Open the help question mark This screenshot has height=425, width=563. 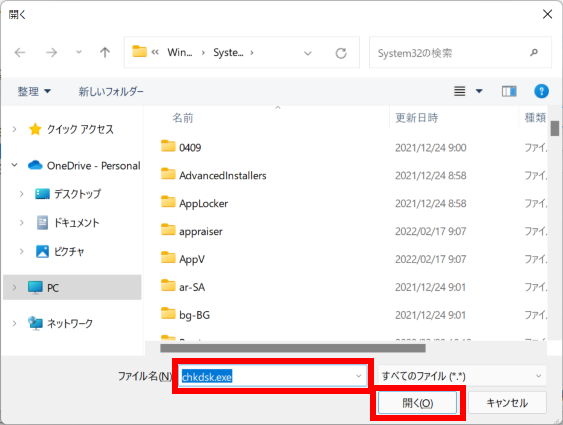click(541, 91)
